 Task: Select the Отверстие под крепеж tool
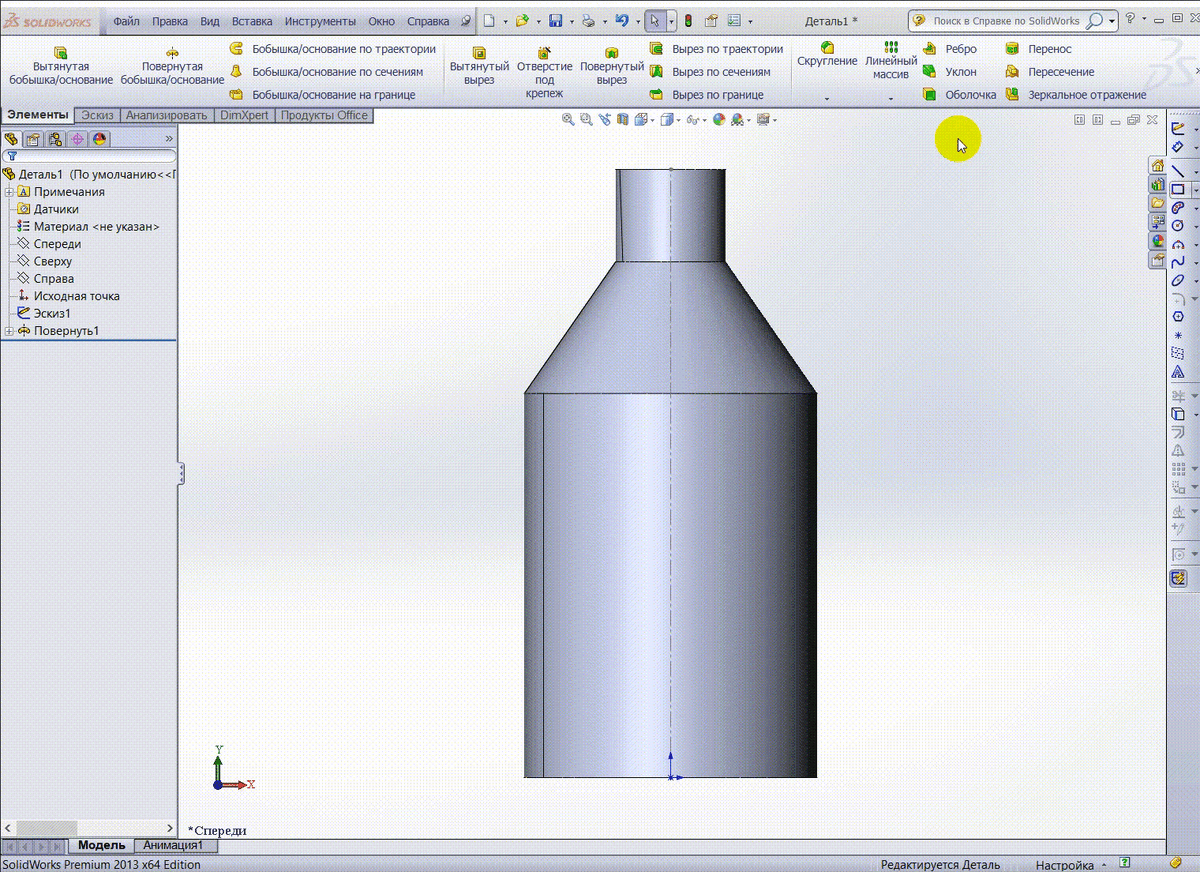[x=544, y=72]
